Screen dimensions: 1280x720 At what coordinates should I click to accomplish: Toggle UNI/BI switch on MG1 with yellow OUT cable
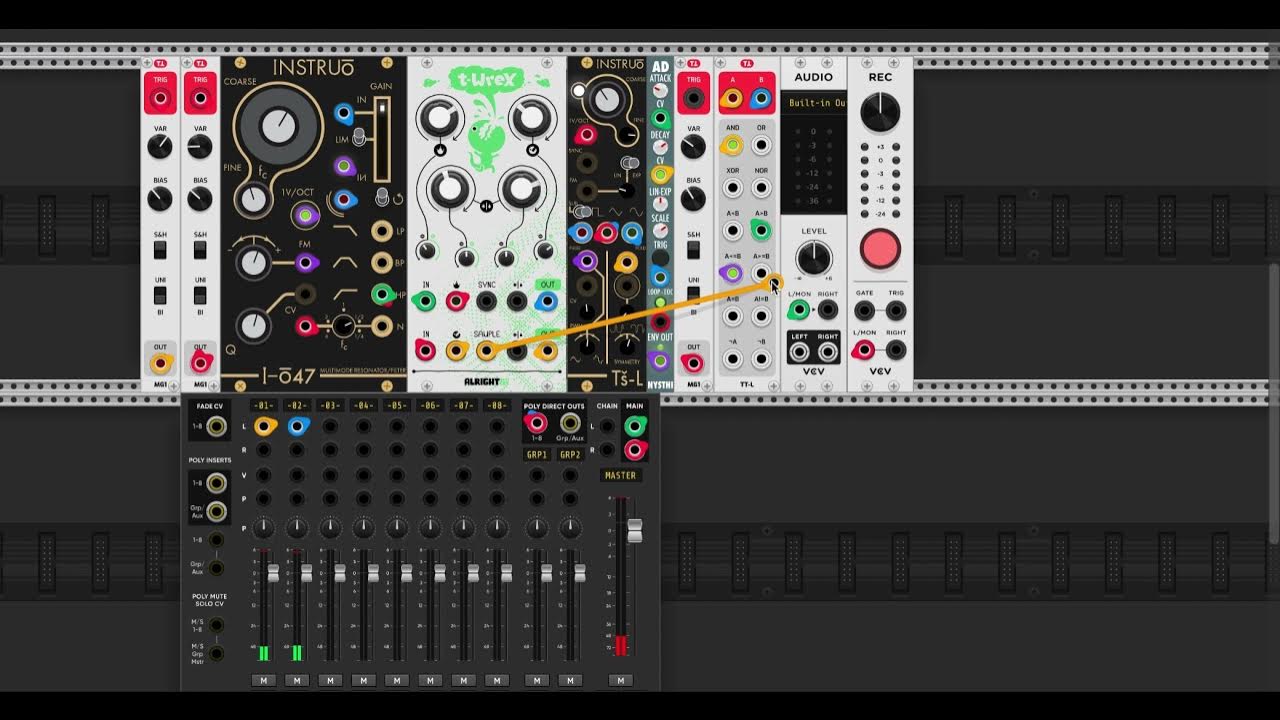[x=160, y=296]
